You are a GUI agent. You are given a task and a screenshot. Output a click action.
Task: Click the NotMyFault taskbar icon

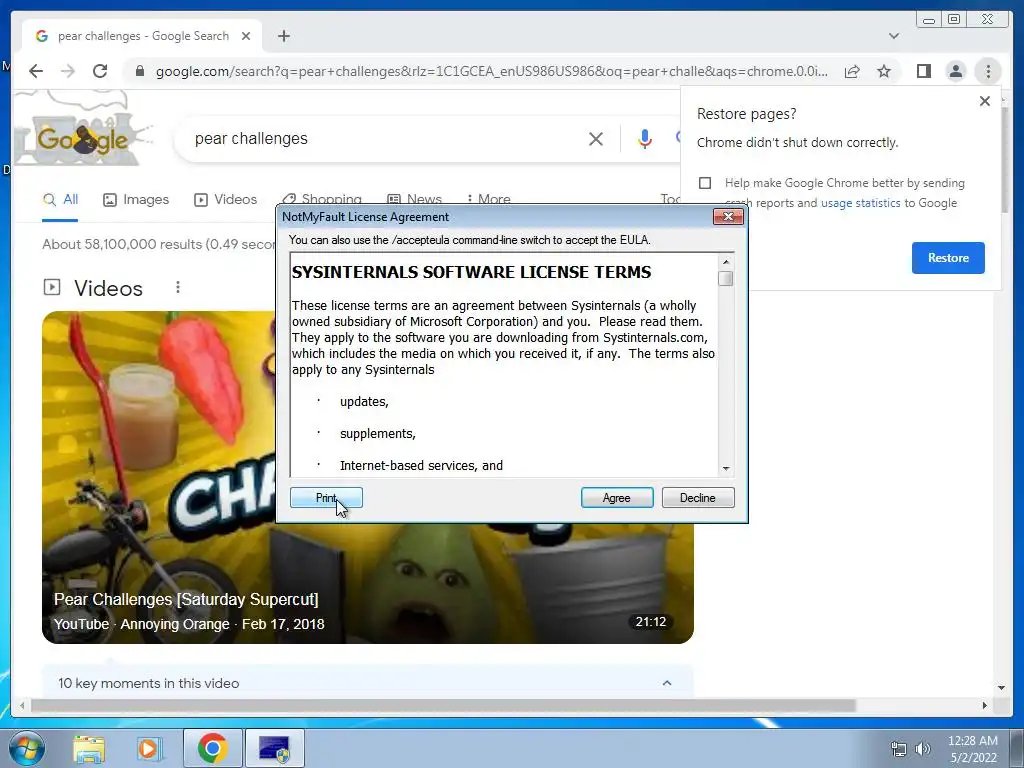click(275, 748)
